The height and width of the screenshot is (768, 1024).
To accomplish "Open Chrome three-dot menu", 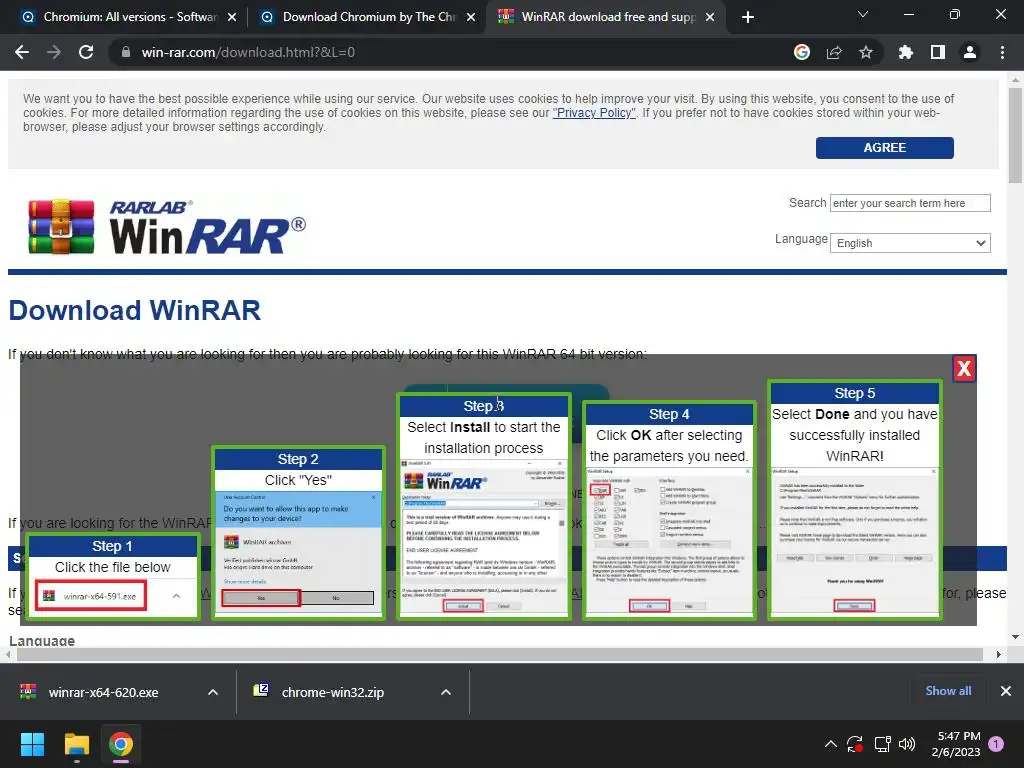I will tap(1002, 52).
